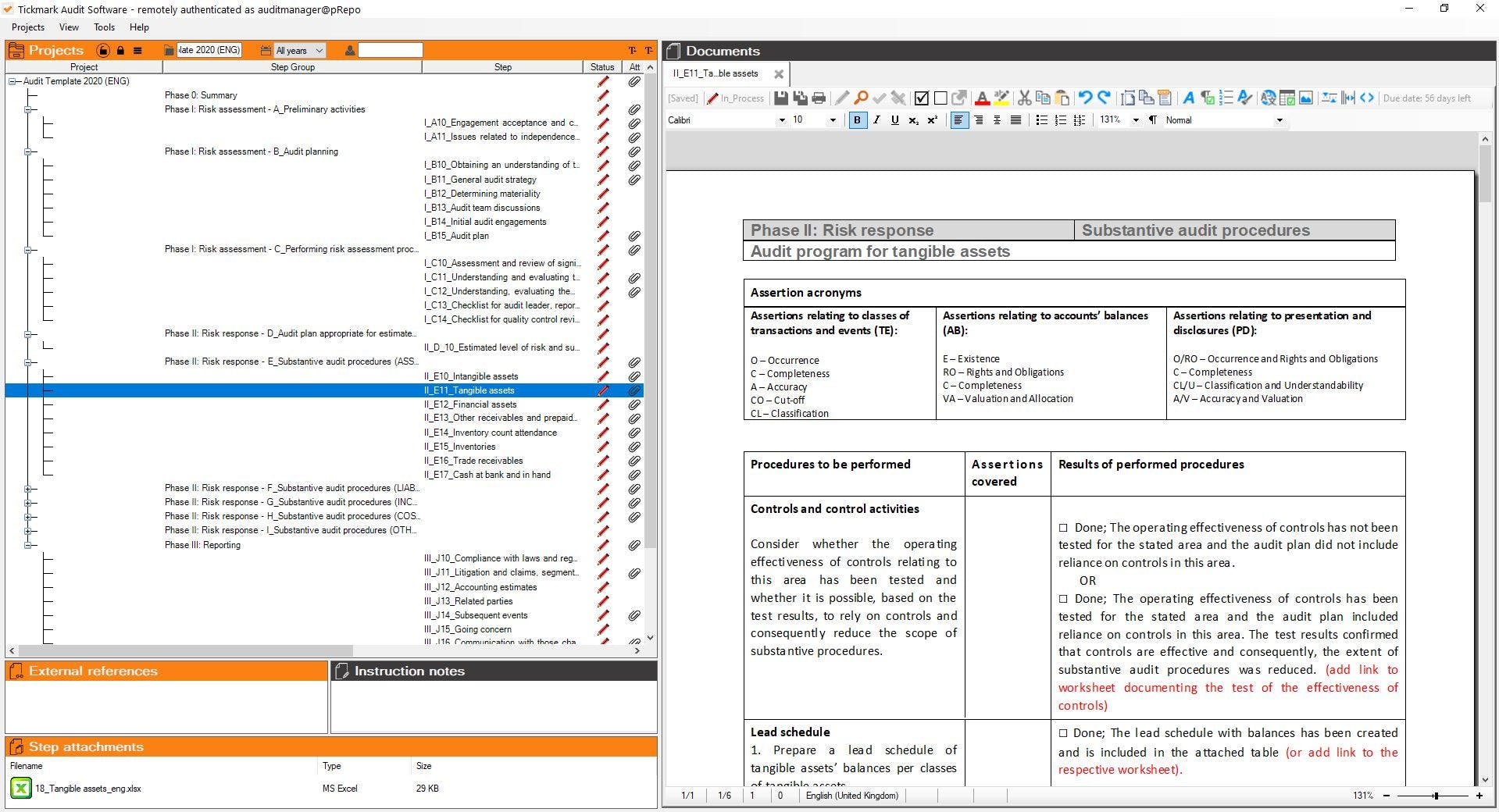1499x812 pixels.
Task: Collapse the Audit Template 2020 (ENG) tree node
Action: pos(13,81)
